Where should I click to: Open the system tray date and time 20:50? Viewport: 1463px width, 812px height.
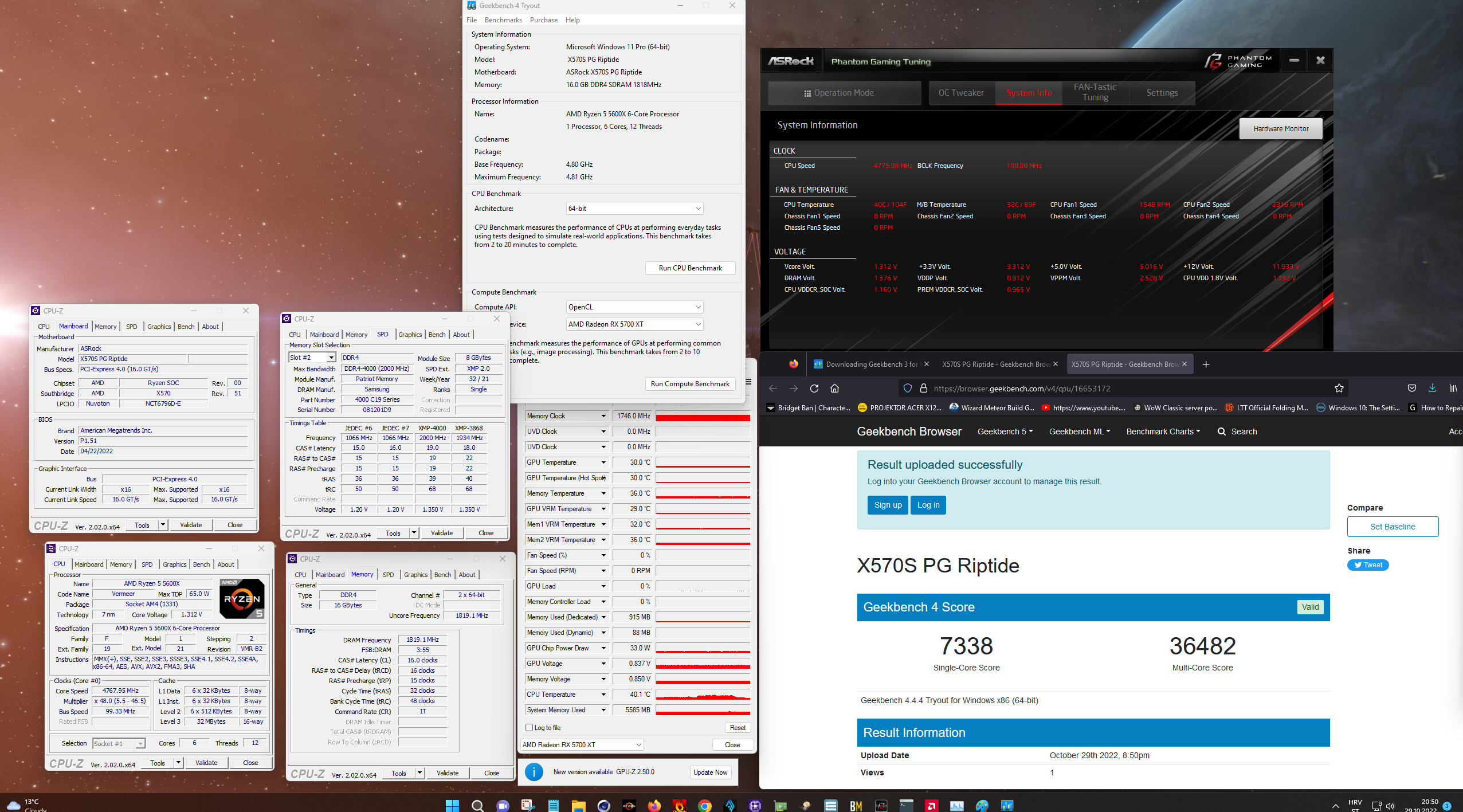point(1420,805)
